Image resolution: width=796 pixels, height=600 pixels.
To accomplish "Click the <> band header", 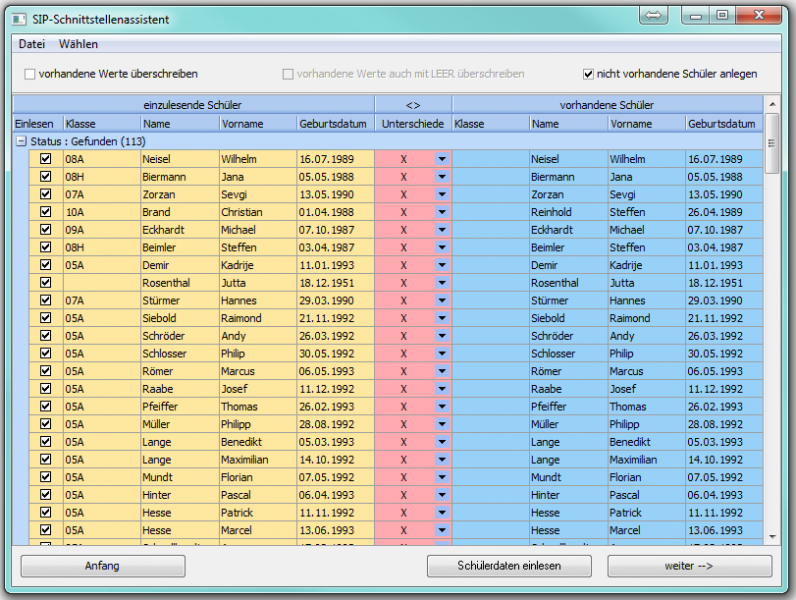I will [413, 105].
